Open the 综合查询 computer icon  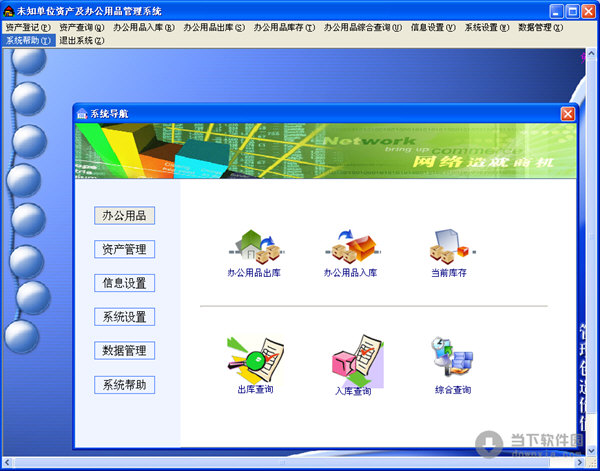pyautogui.click(x=452, y=357)
